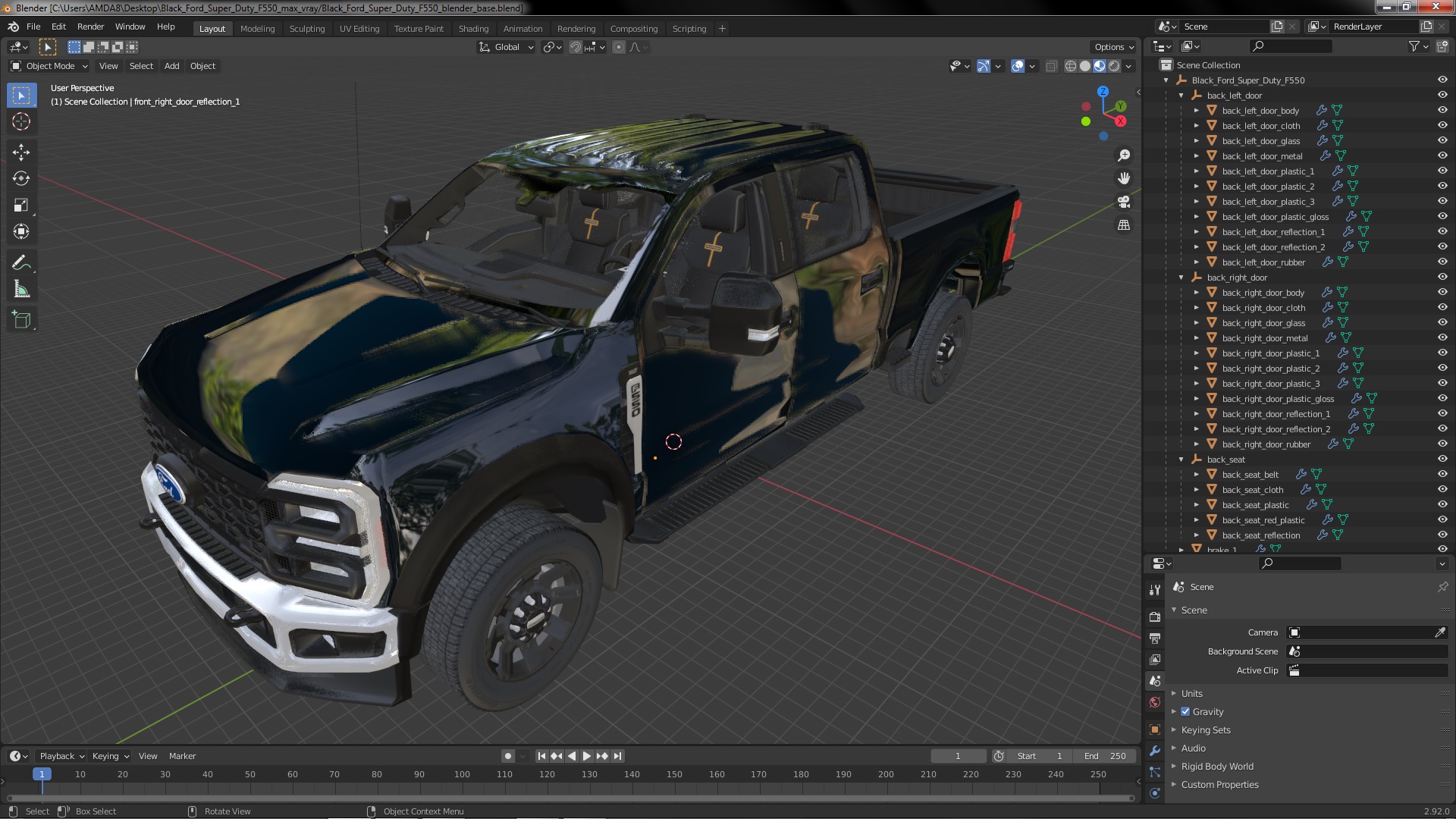Viewport: 1456px width, 819px height.
Task: Open the Render menu
Action: pos(90,27)
